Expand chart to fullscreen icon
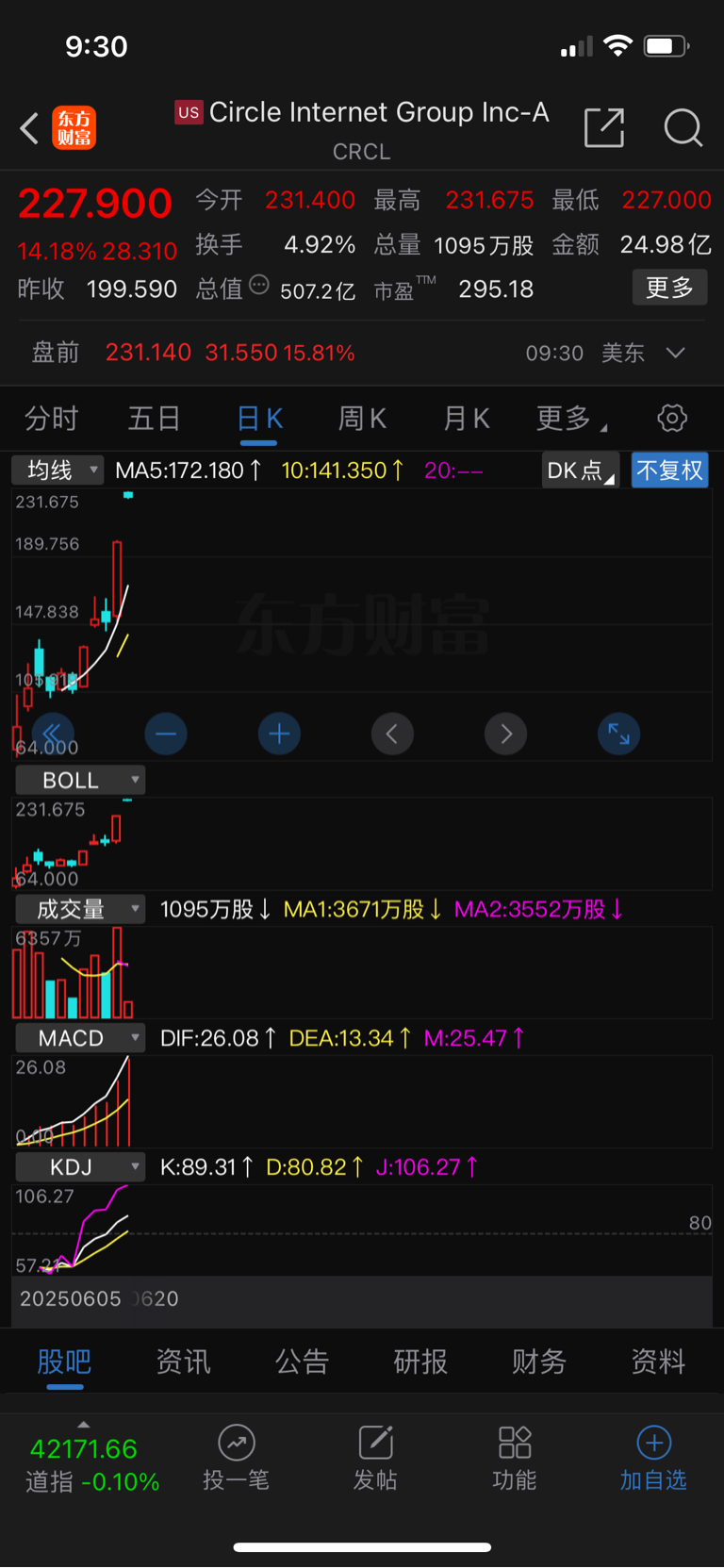The image size is (724, 1568). (619, 734)
